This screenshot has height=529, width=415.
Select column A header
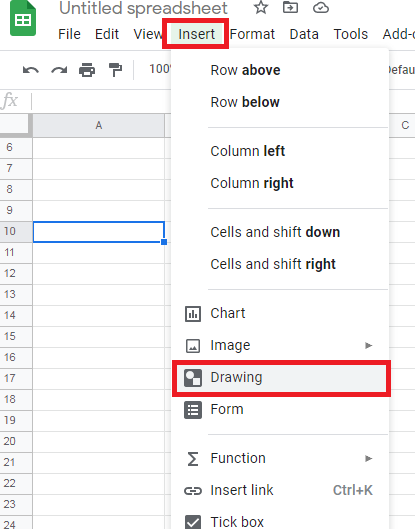click(99, 126)
